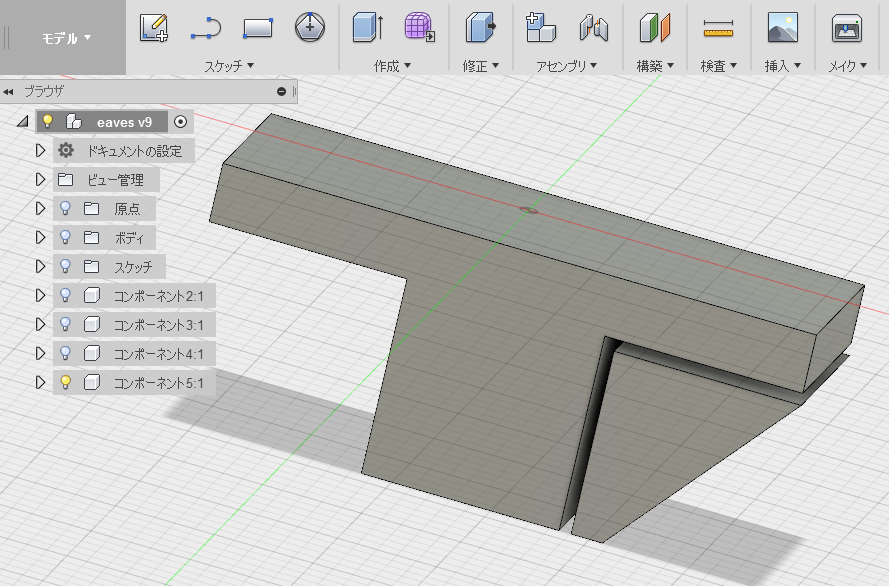Image resolution: width=889 pixels, height=586 pixels.
Task: Toggle visibility bulb of eaves v9
Action: (48, 121)
